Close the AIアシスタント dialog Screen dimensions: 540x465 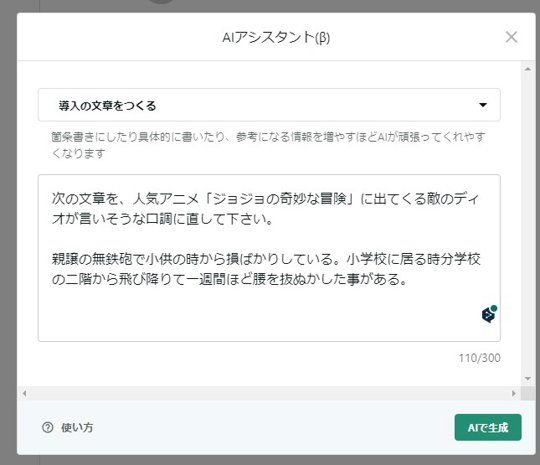(x=511, y=37)
